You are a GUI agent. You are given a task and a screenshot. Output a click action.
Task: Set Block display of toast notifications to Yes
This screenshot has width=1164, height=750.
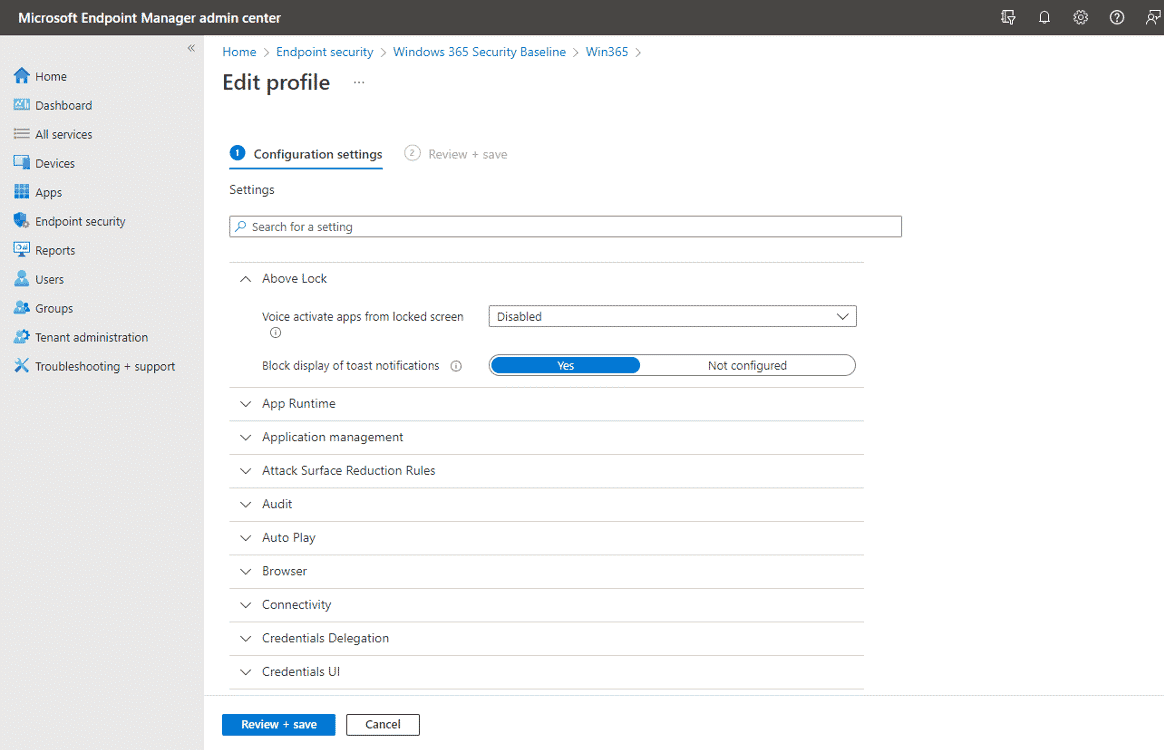(566, 365)
